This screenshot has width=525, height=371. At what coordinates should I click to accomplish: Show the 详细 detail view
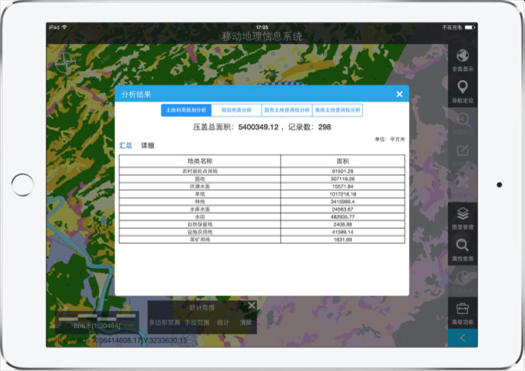click(x=147, y=145)
